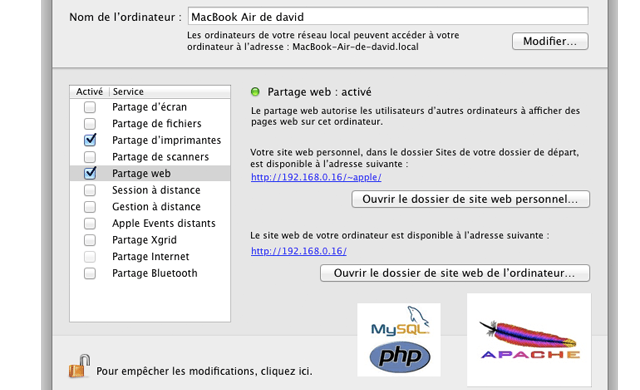Uncheck the Partage web checkbox

[90, 173]
